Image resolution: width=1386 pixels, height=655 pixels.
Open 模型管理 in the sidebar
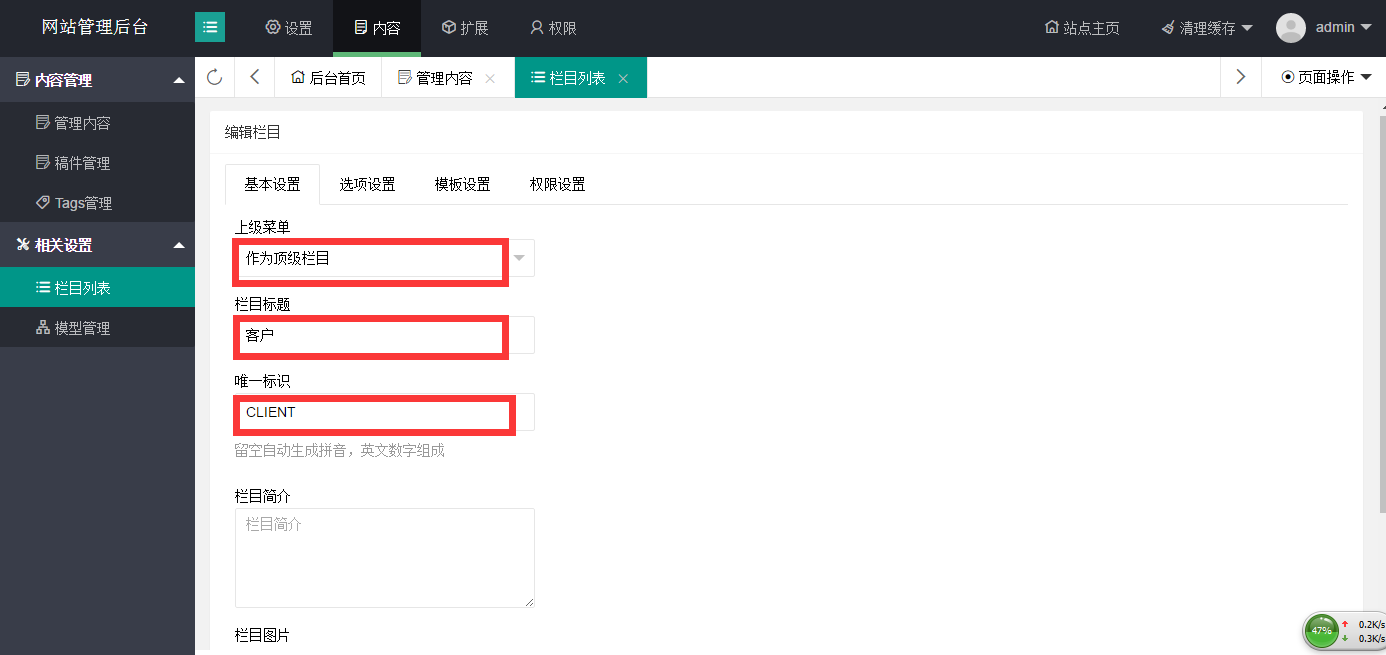[82, 328]
